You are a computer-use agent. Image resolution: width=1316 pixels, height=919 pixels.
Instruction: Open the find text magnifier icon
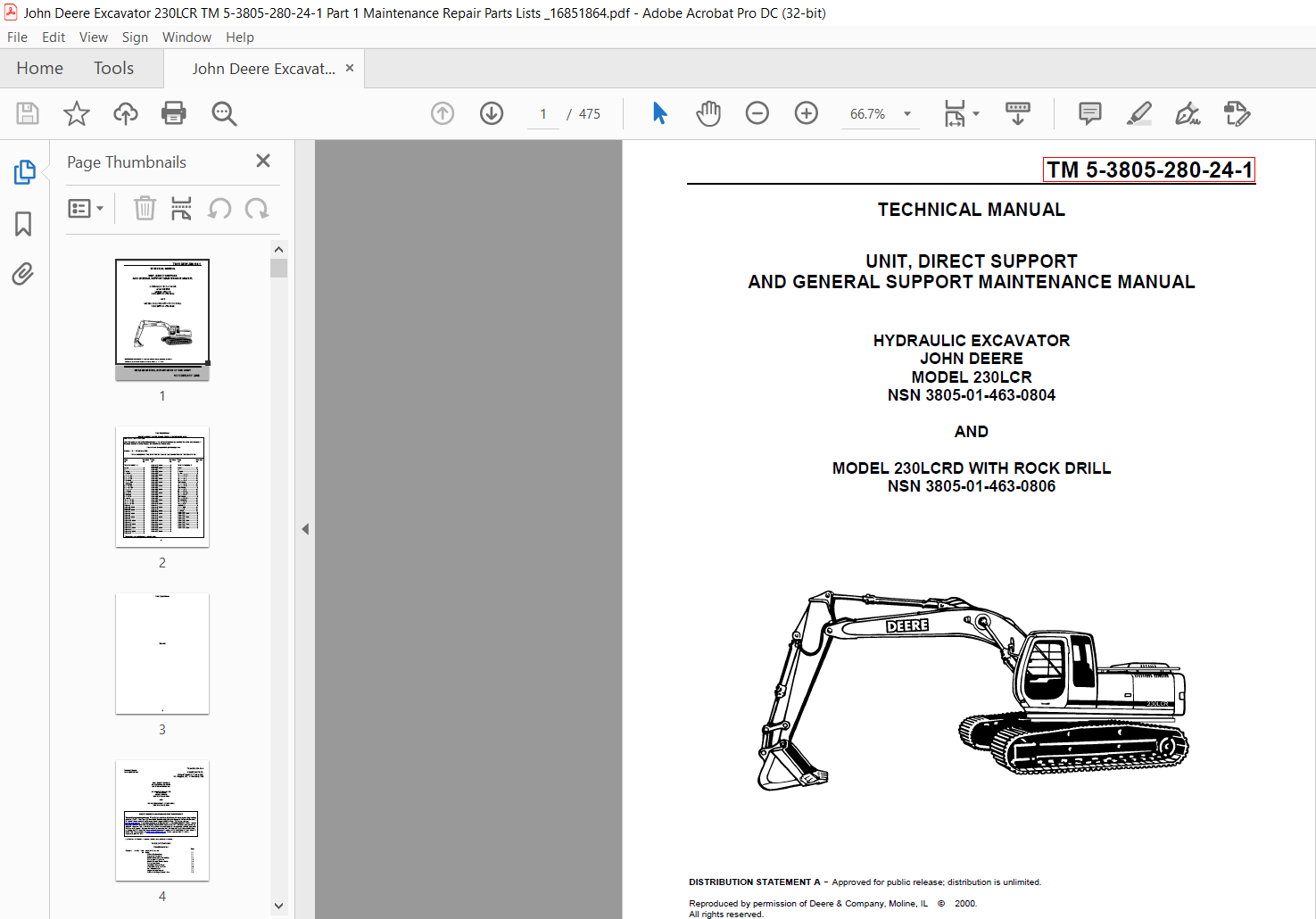(224, 113)
